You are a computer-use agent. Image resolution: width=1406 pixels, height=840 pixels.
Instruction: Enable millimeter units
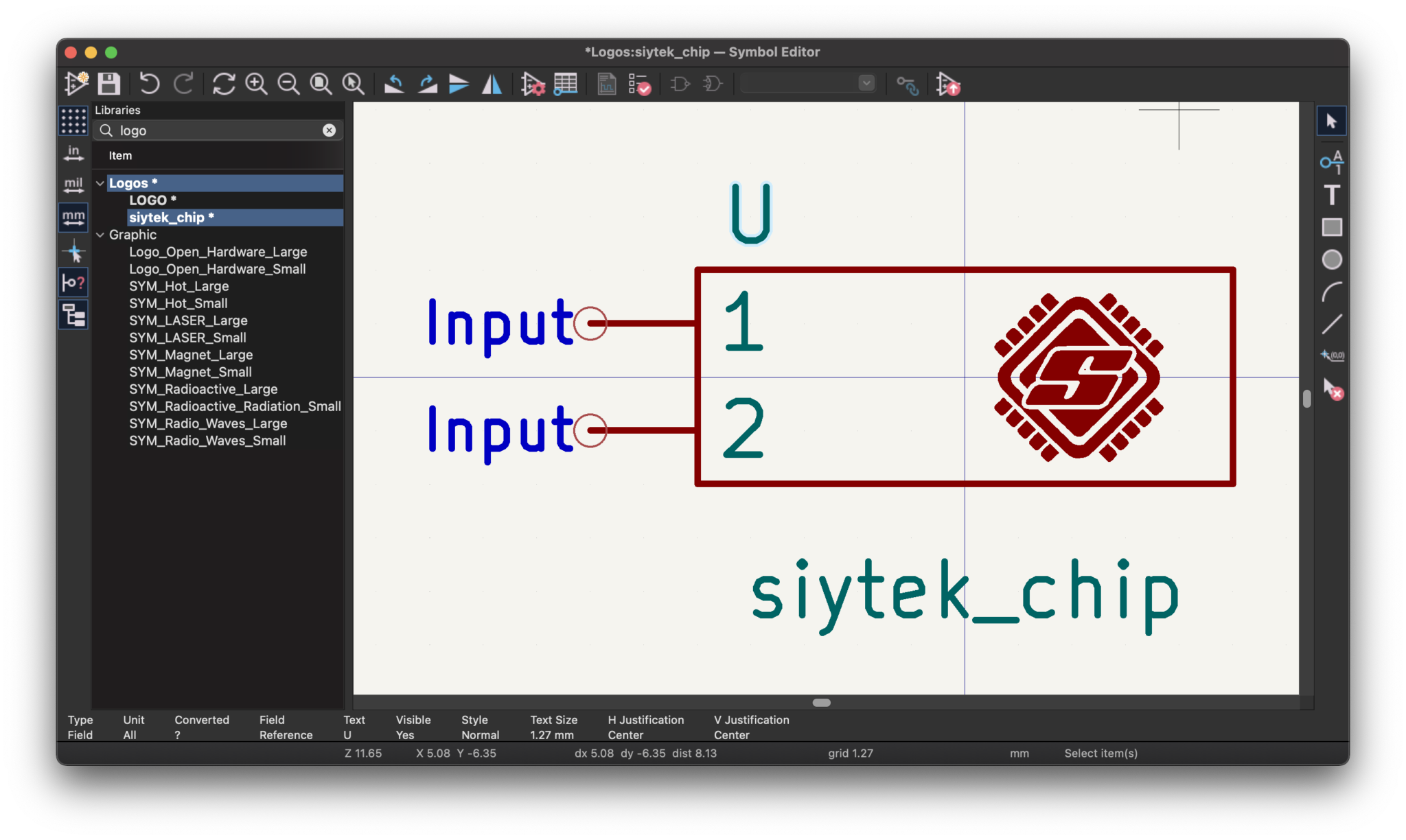coord(73,218)
